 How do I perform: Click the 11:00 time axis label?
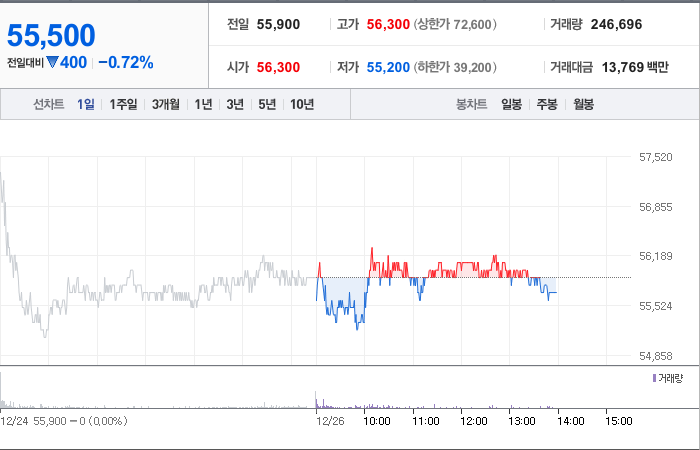(425, 421)
